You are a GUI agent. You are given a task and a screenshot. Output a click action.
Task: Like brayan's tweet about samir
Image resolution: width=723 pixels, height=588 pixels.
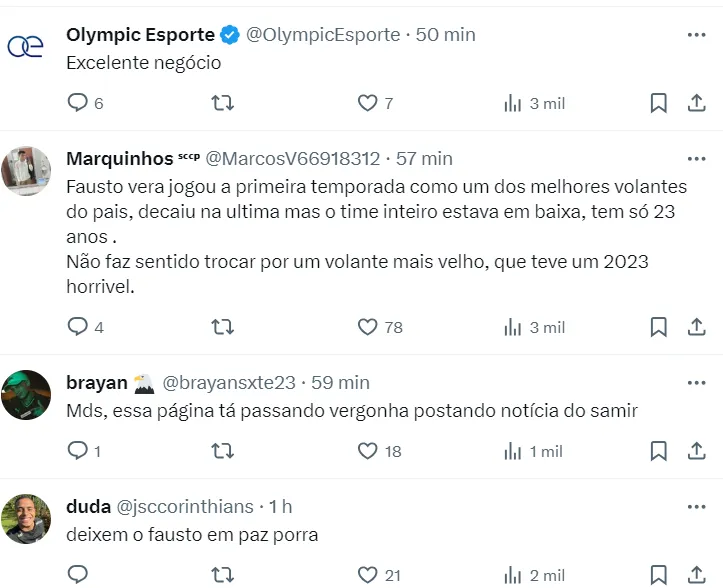pos(368,451)
